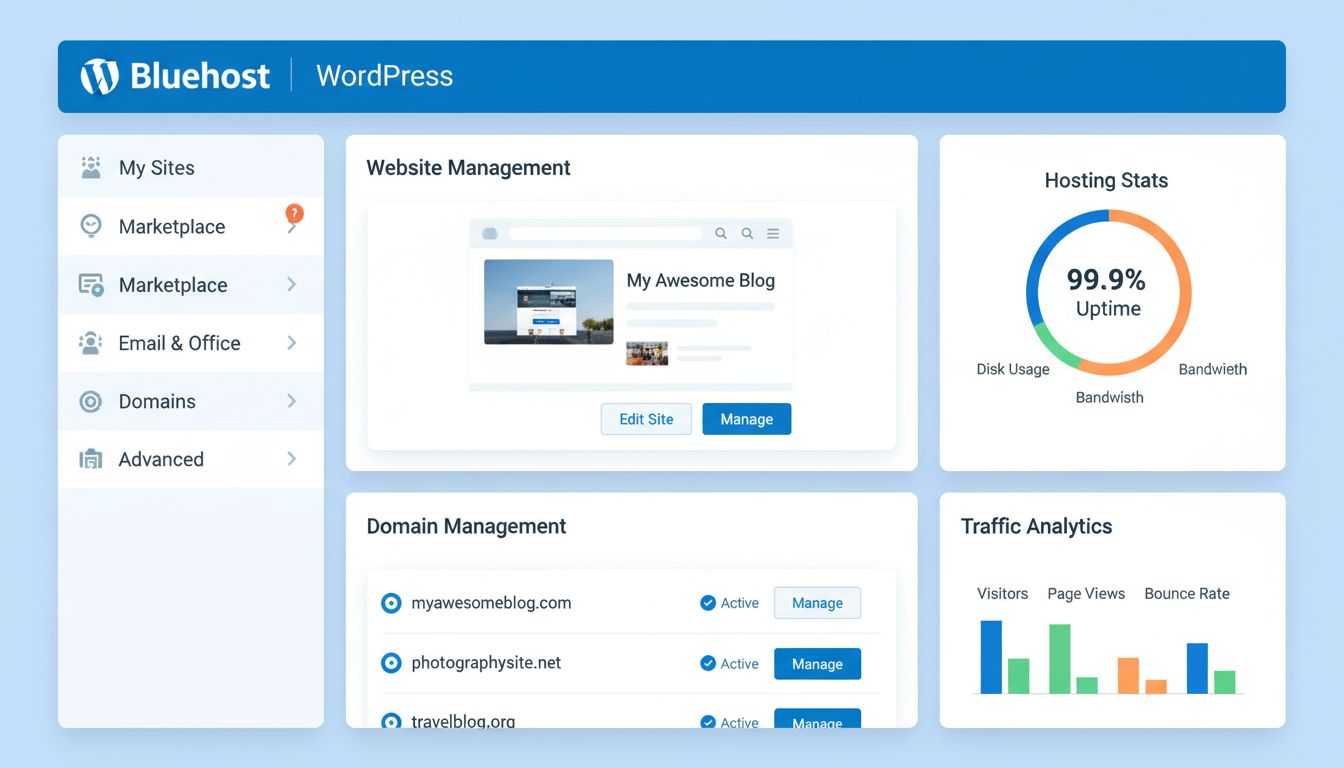This screenshot has height=768, width=1344.
Task: Select the circle marker beside travelblog.org
Action: pyautogui.click(x=391, y=720)
